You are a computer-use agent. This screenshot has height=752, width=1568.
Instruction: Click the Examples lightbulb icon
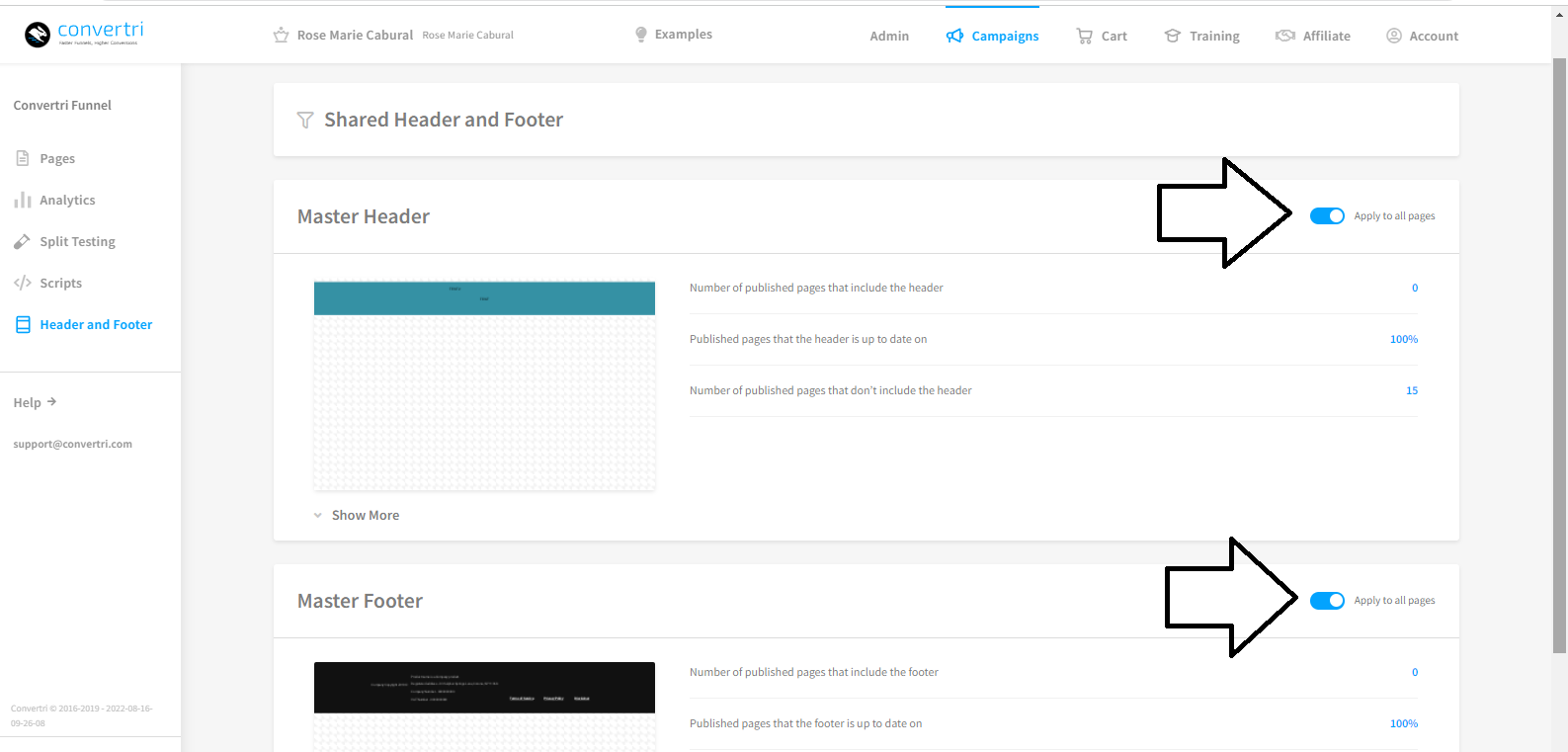(x=640, y=35)
